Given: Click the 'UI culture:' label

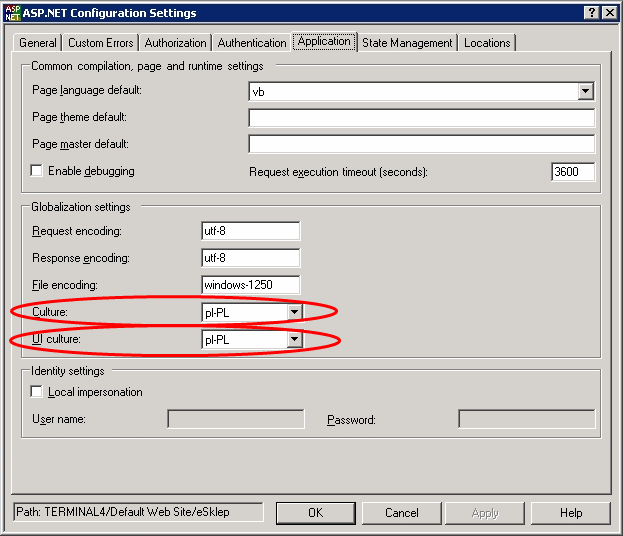Looking at the screenshot, I should coord(56,339).
